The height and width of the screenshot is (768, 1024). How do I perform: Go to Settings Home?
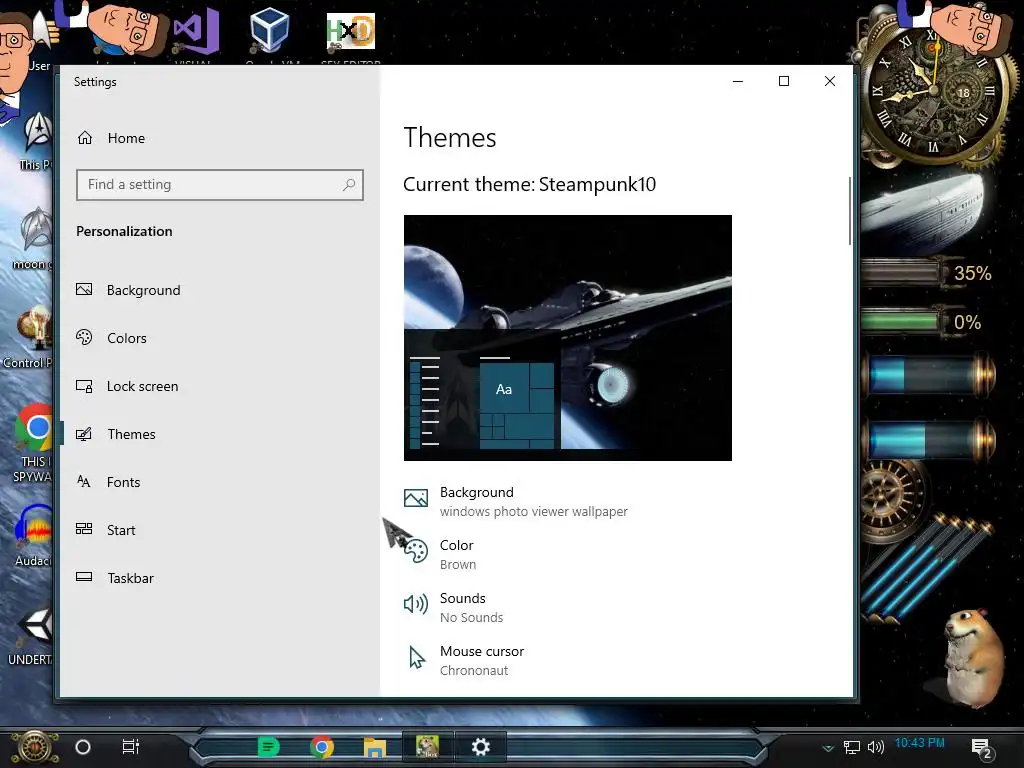(111, 138)
